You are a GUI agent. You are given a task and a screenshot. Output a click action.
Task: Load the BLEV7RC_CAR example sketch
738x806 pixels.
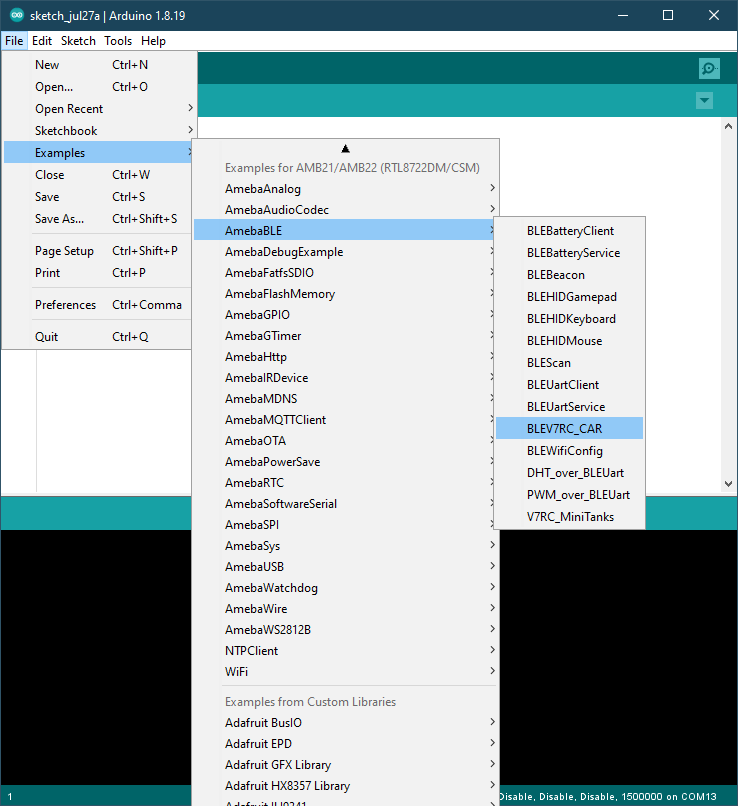pyautogui.click(x=569, y=429)
